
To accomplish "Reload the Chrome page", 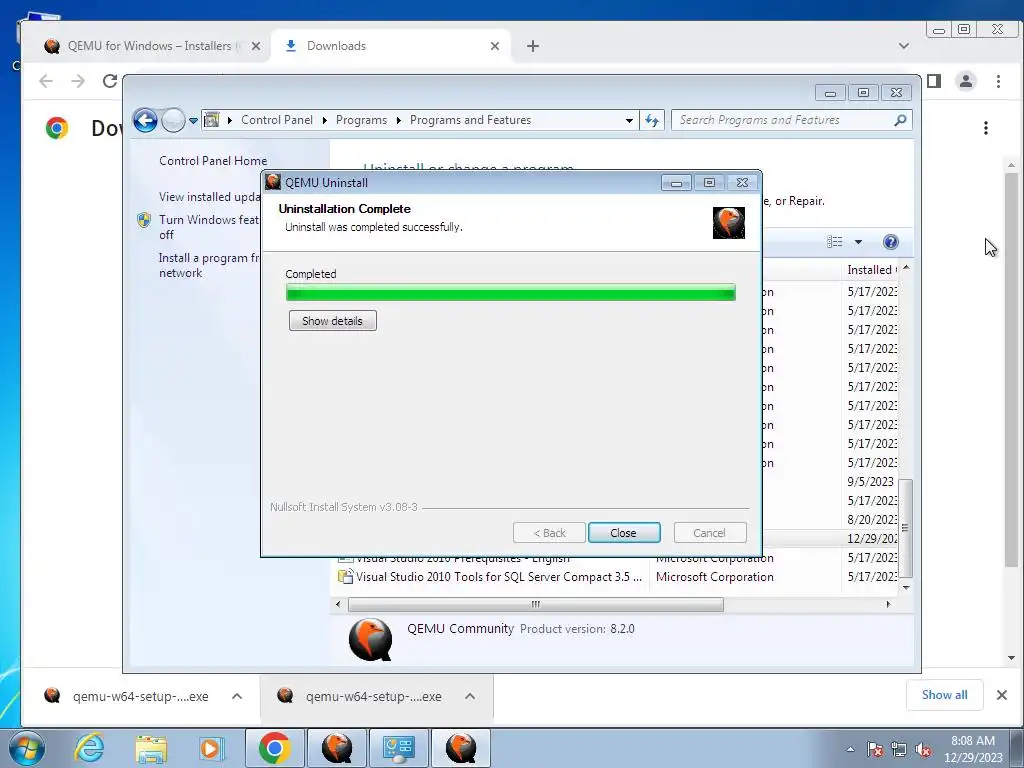I will pos(110,81).
